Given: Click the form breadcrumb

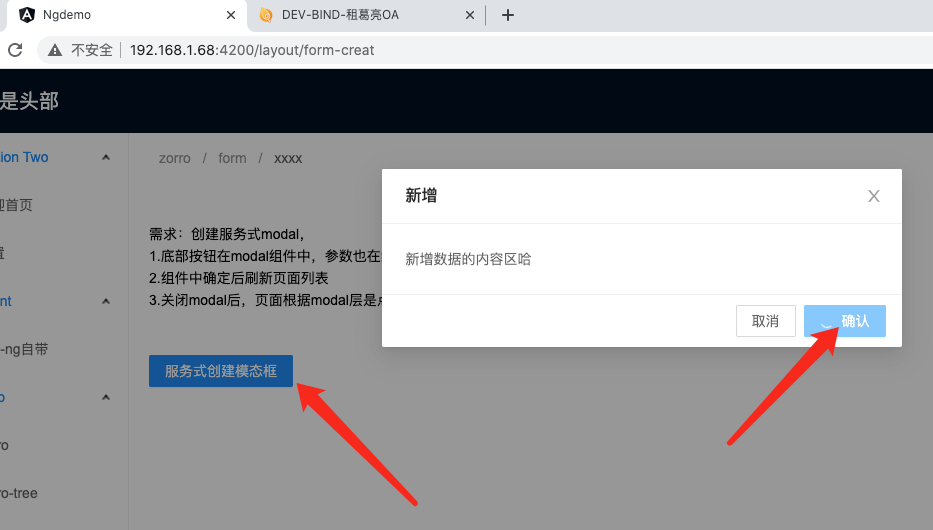Looking at the screenshot, I should point(232,158).
